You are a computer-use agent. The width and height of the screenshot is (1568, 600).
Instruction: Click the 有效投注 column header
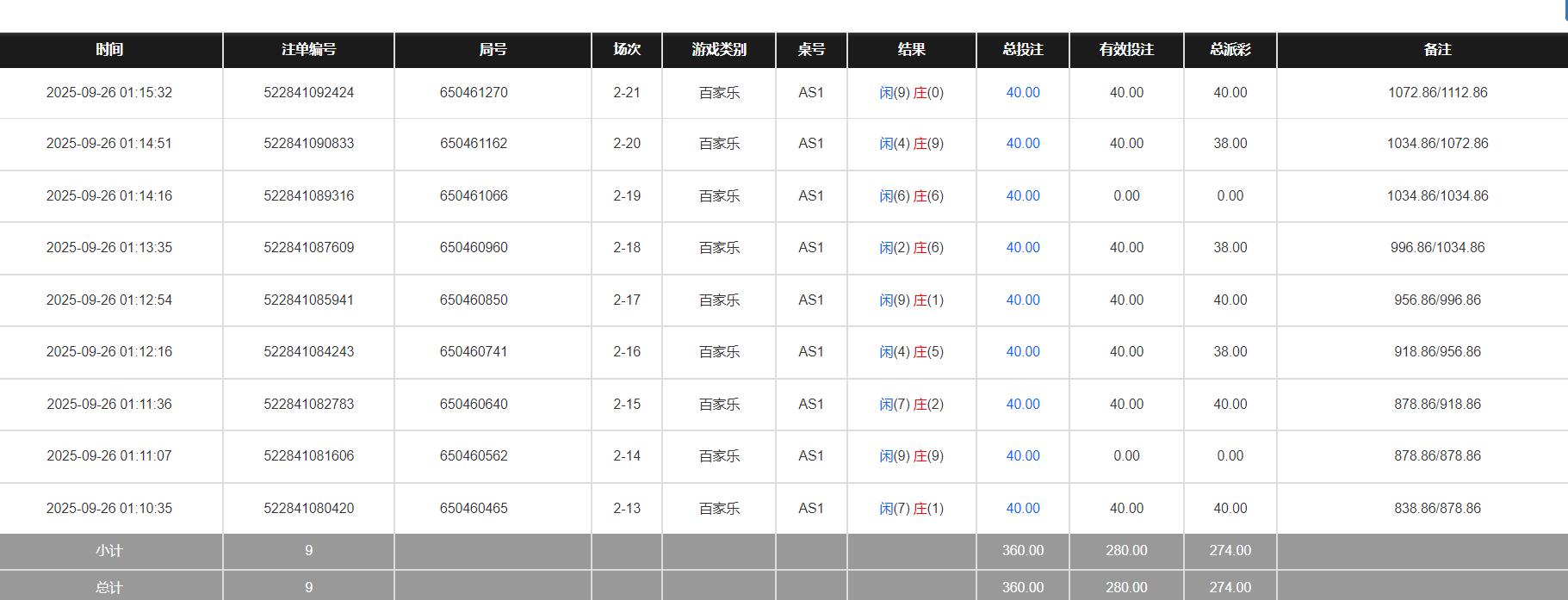[x=1126, y=50]
